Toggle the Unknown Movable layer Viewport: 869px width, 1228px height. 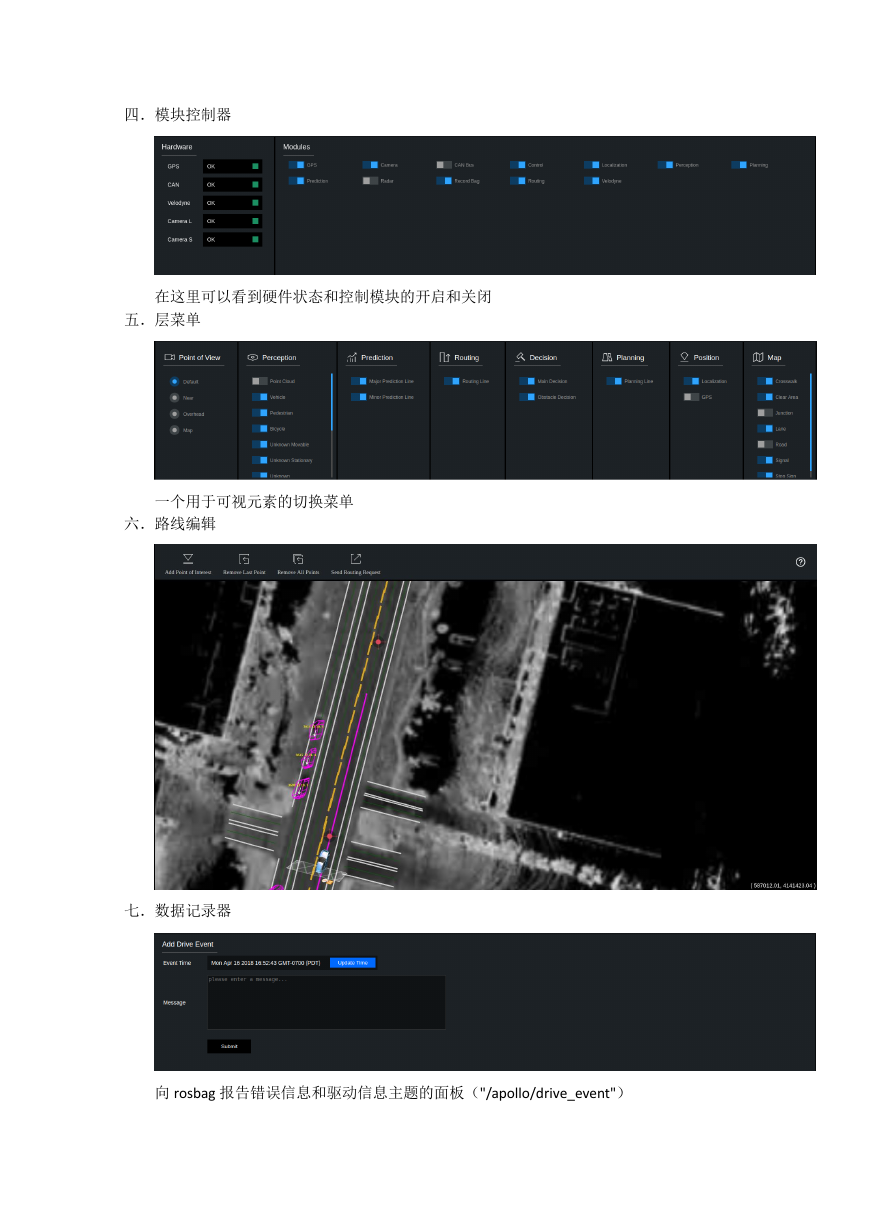coord(260,444)
